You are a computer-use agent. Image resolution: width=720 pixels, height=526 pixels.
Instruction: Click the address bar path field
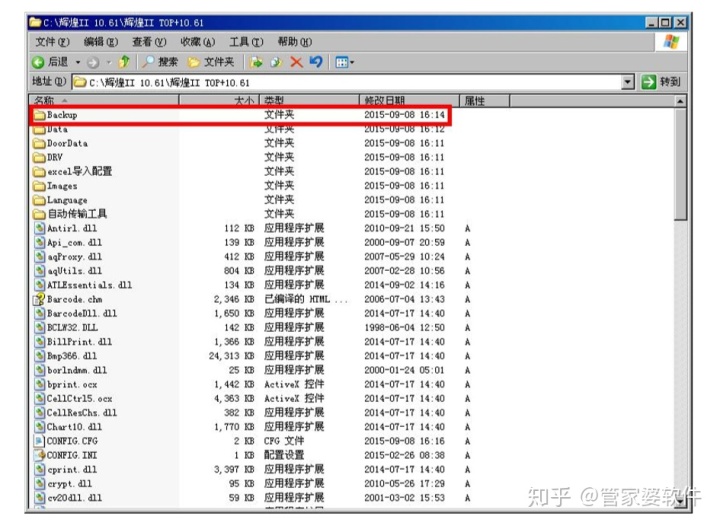[x=347, y=83]
